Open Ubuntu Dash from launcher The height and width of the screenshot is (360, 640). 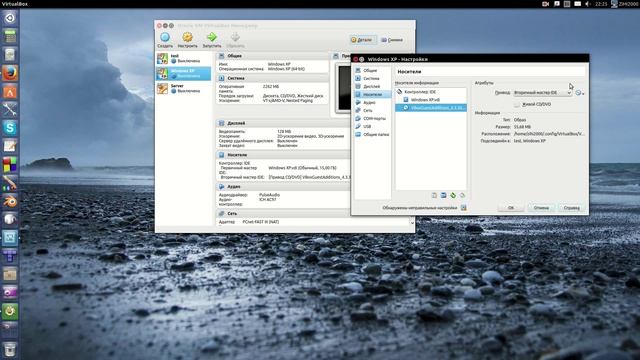coord(10,18)
